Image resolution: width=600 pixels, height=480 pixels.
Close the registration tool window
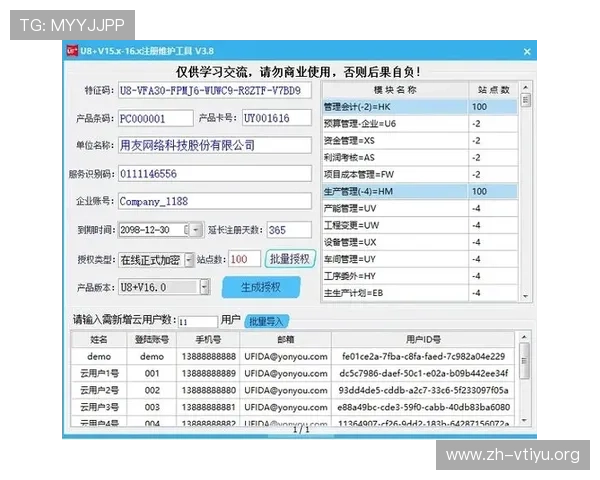click(x=527, y=51)
